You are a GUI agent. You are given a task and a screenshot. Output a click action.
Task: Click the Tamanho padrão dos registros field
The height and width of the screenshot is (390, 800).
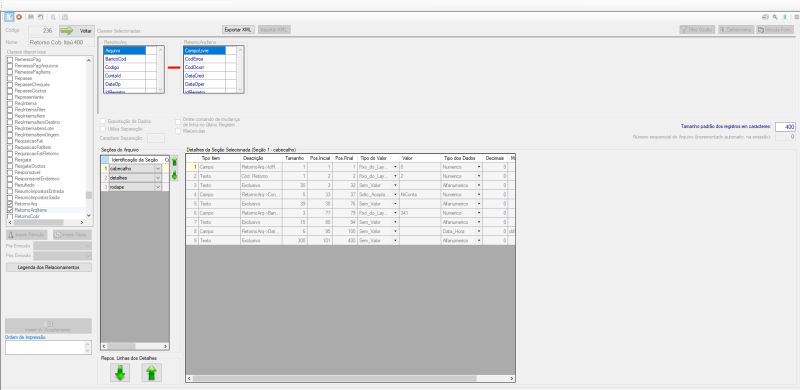coord(784,127)
